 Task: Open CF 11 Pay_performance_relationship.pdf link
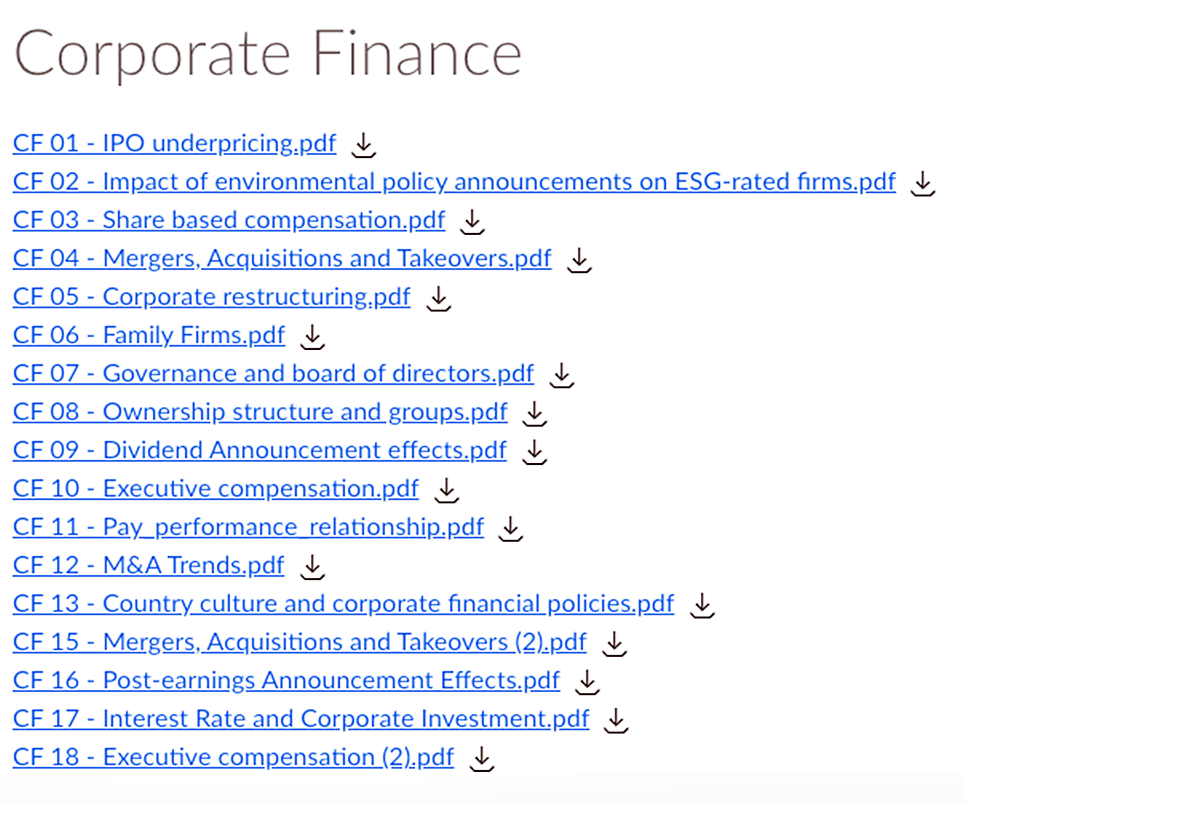[x=248, y=527]
